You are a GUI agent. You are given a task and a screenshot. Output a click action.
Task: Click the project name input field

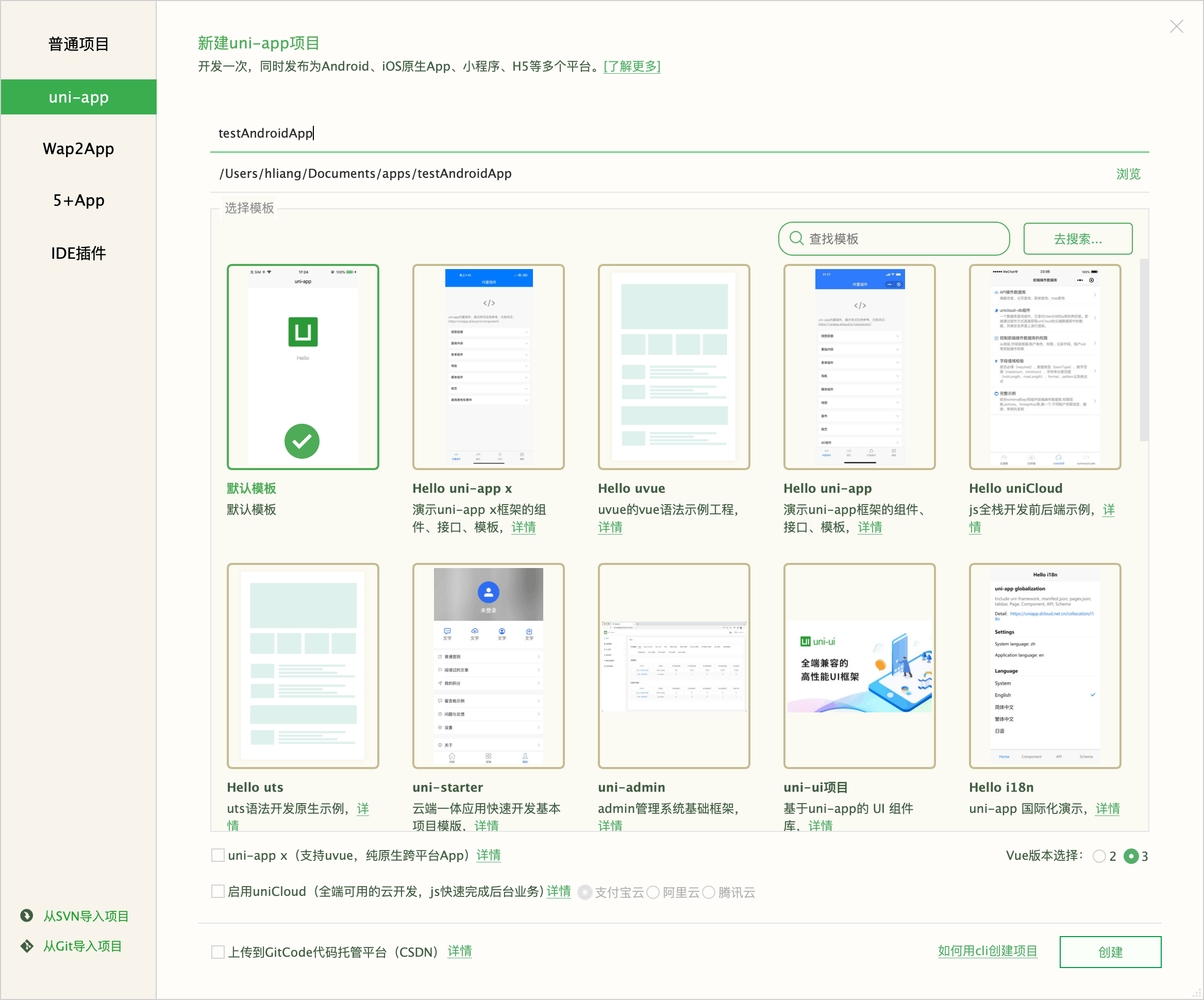(679, 134)
